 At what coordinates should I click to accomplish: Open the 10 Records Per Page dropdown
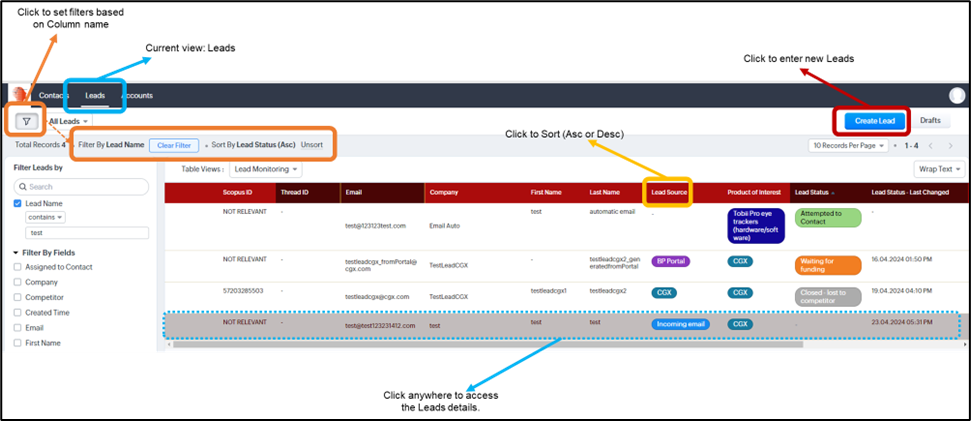point(848,145)
